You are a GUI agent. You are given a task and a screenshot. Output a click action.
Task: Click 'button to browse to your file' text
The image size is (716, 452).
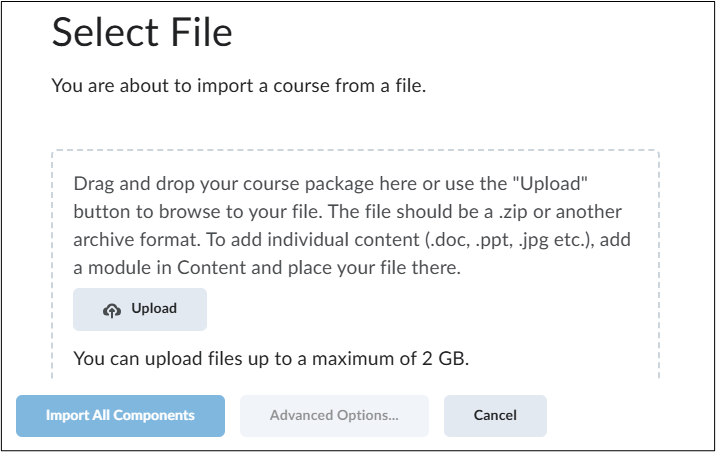coord(198,212)
